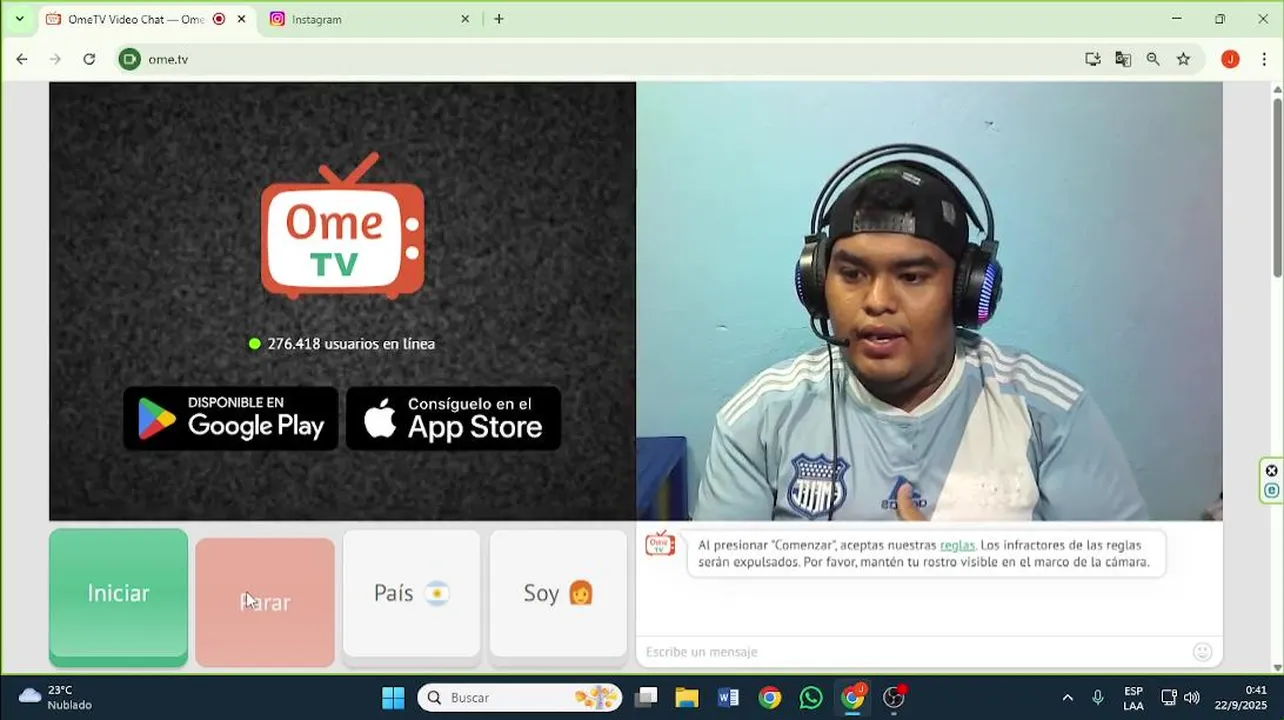Open a new browser tab
The width and height of the screenshot is (1284, 720).
click(499, 19)
